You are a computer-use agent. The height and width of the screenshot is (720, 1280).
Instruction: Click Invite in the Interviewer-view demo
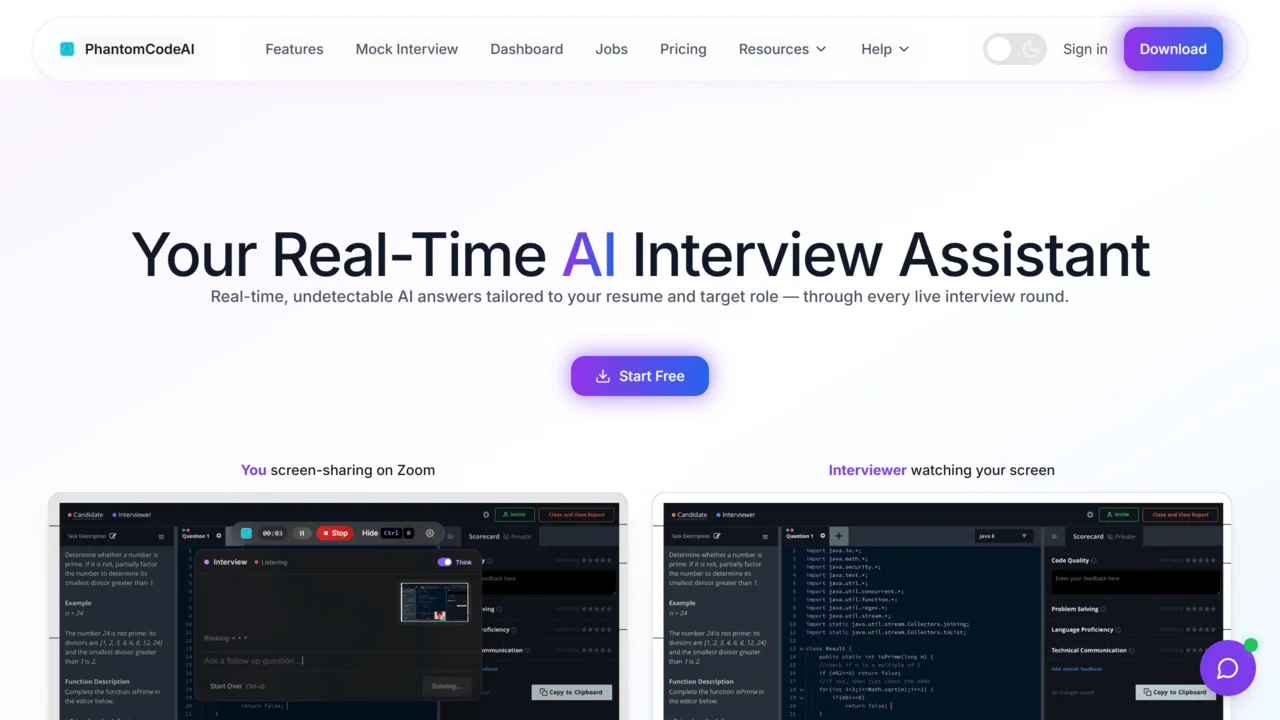(x=1118, y=515)
